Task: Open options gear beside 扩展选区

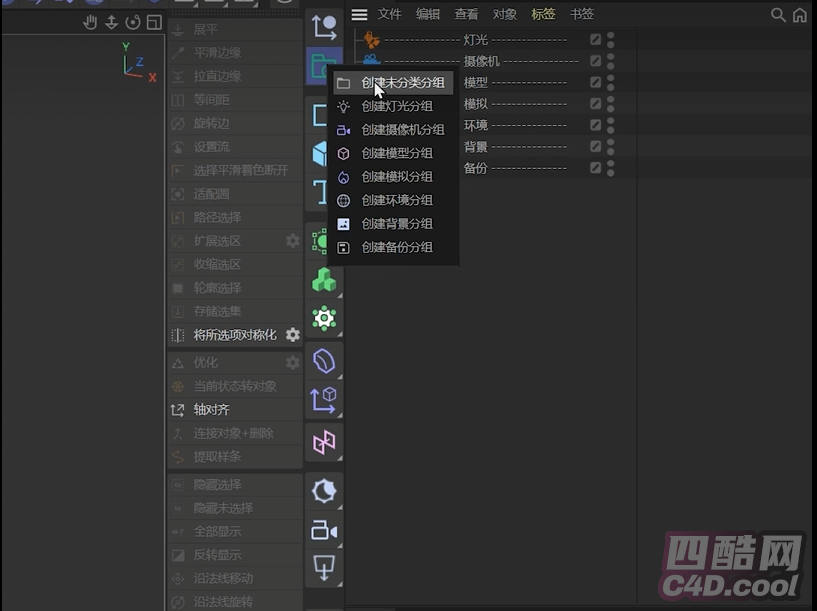Action: pyautogui.click(x=293, y=241)
